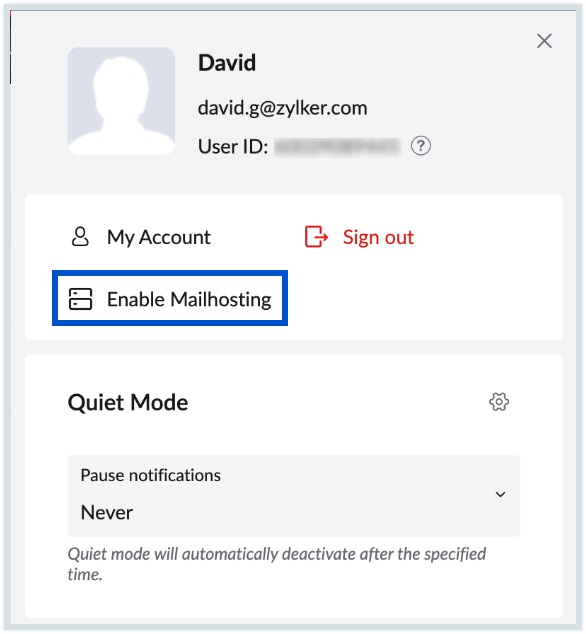The height and width of the screenshot is (634, 586).
Task: Open User ID help question mark icon
Action: coord(421,146)
